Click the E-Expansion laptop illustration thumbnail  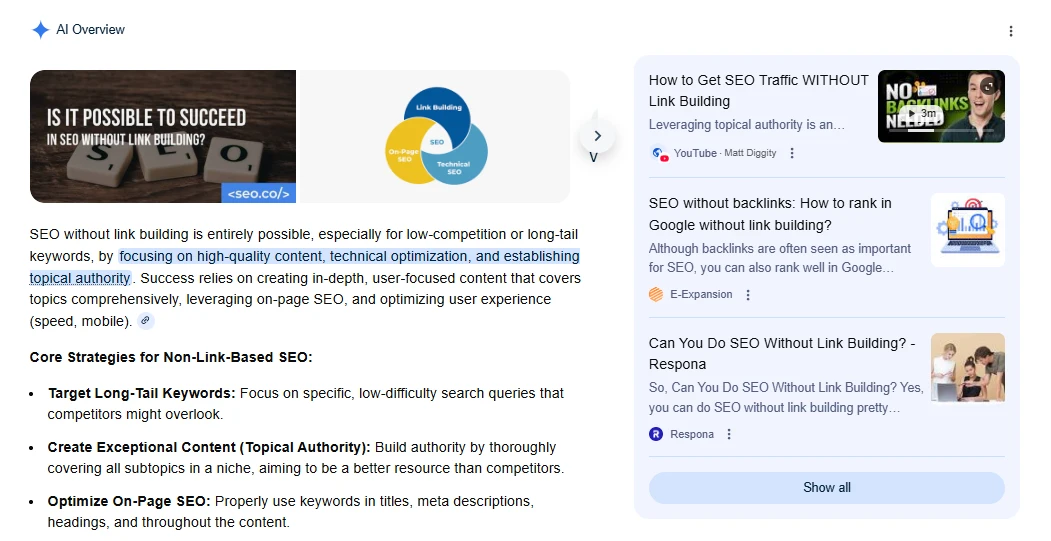click(x=967, y=230)
